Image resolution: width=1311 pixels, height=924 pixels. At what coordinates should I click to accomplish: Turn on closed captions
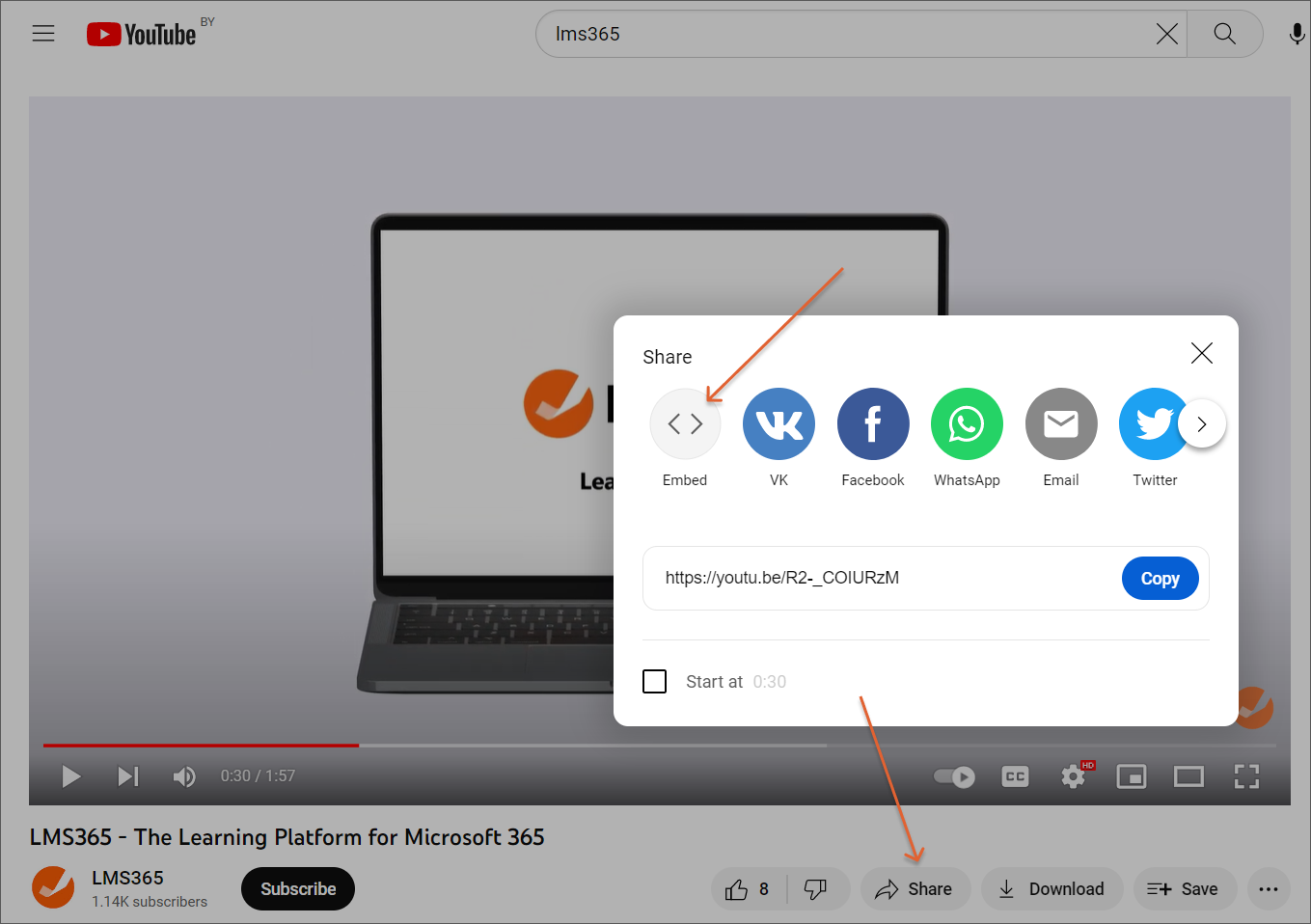point(1015,776)
